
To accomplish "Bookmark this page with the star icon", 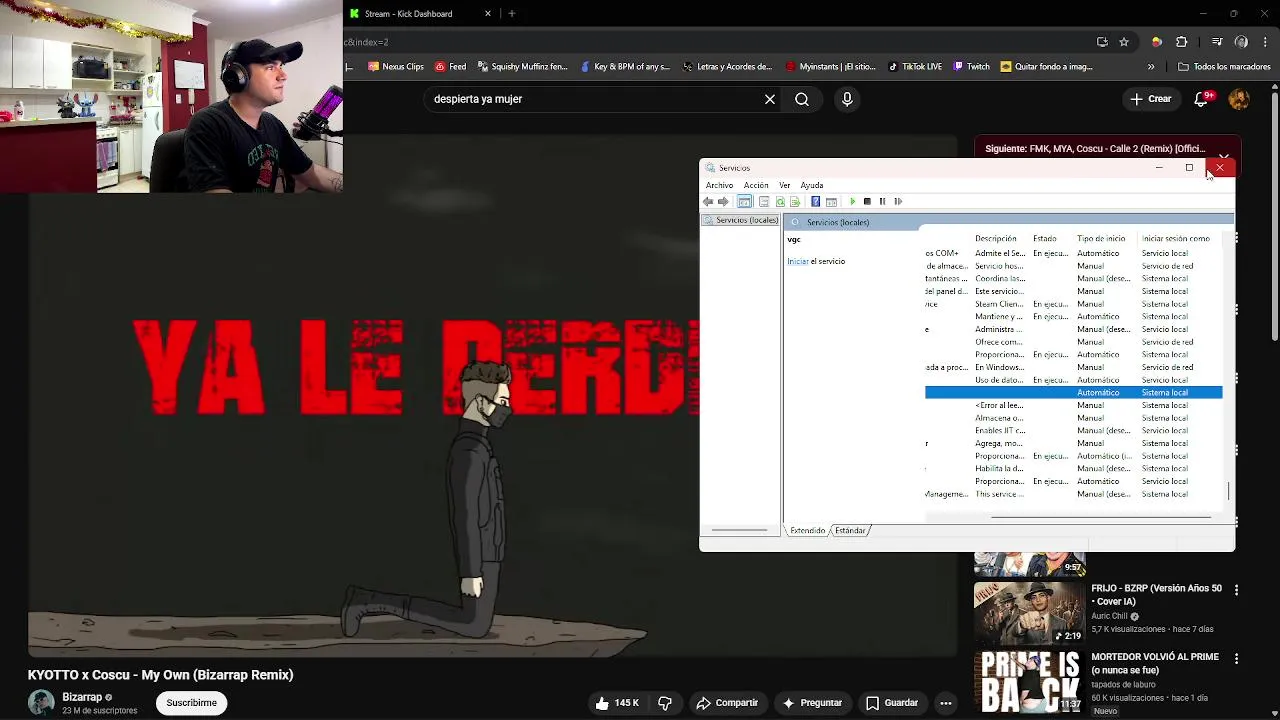I will (1124, 42).
